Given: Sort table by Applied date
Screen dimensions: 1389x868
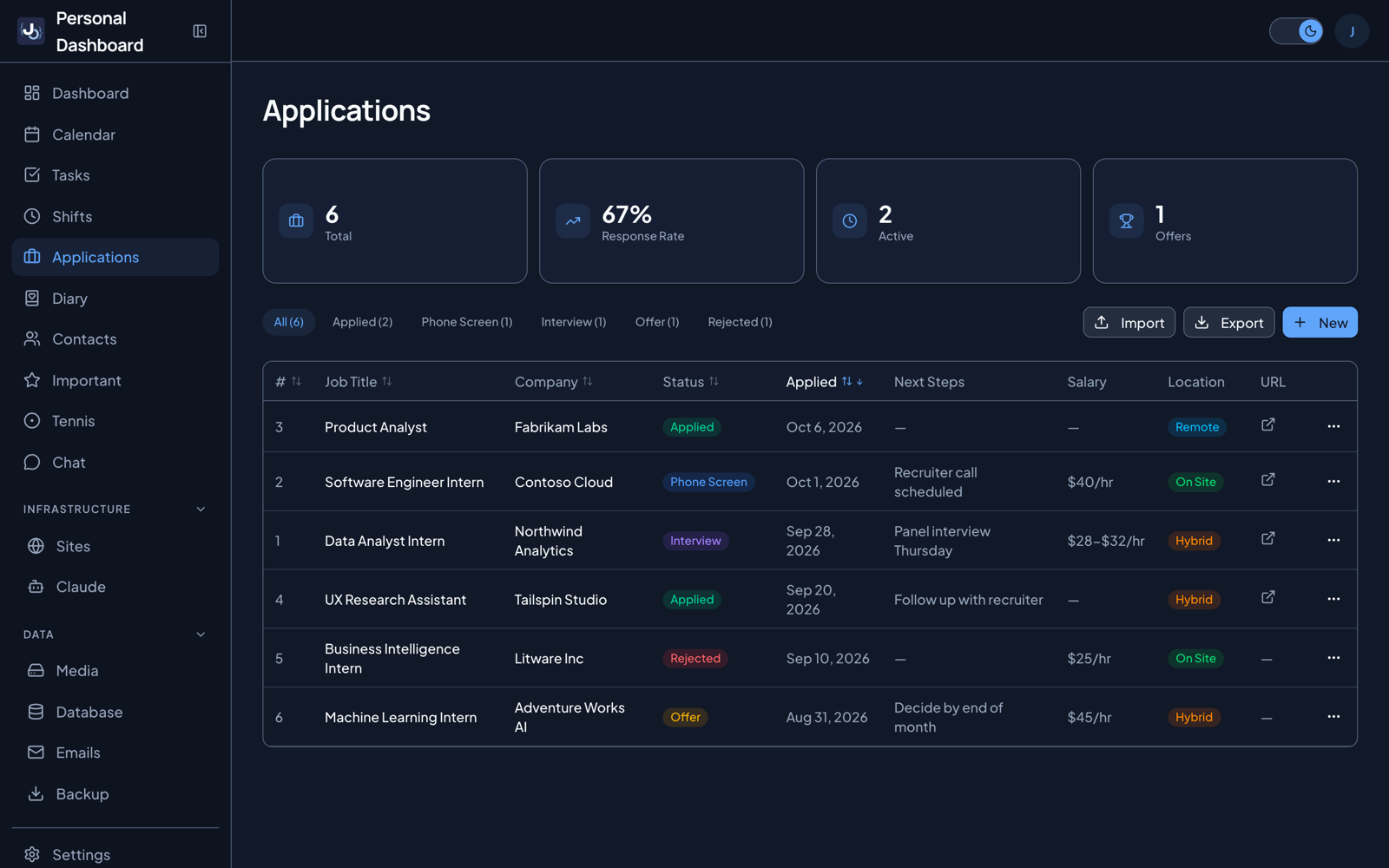Looking at the screenshot, I should (x=825, y=382).
